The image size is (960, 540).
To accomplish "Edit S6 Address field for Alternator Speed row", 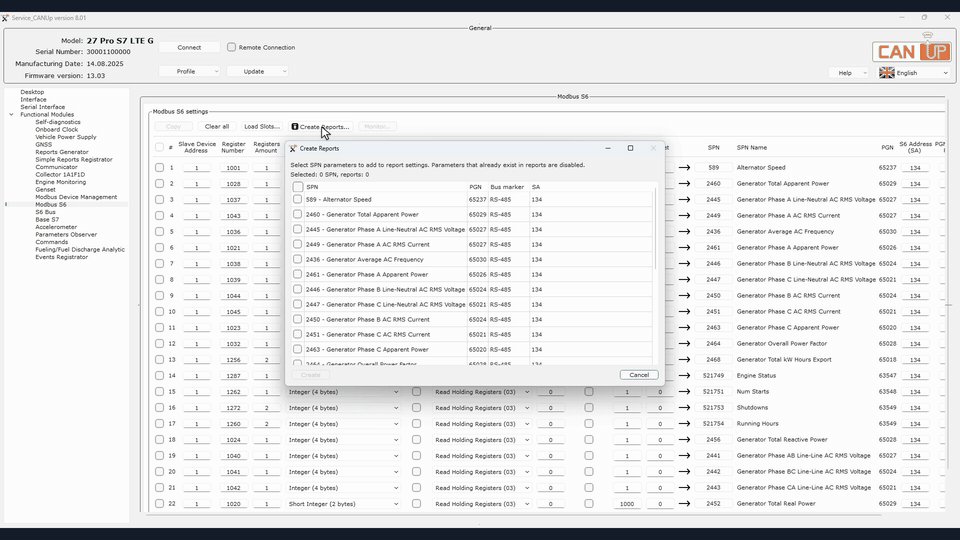I will click(915, 168).
